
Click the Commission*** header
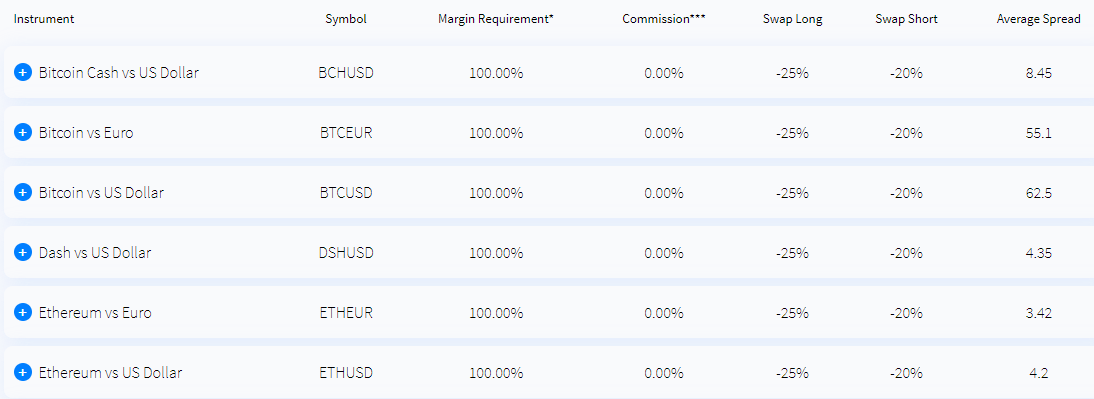tap(664, 19)
